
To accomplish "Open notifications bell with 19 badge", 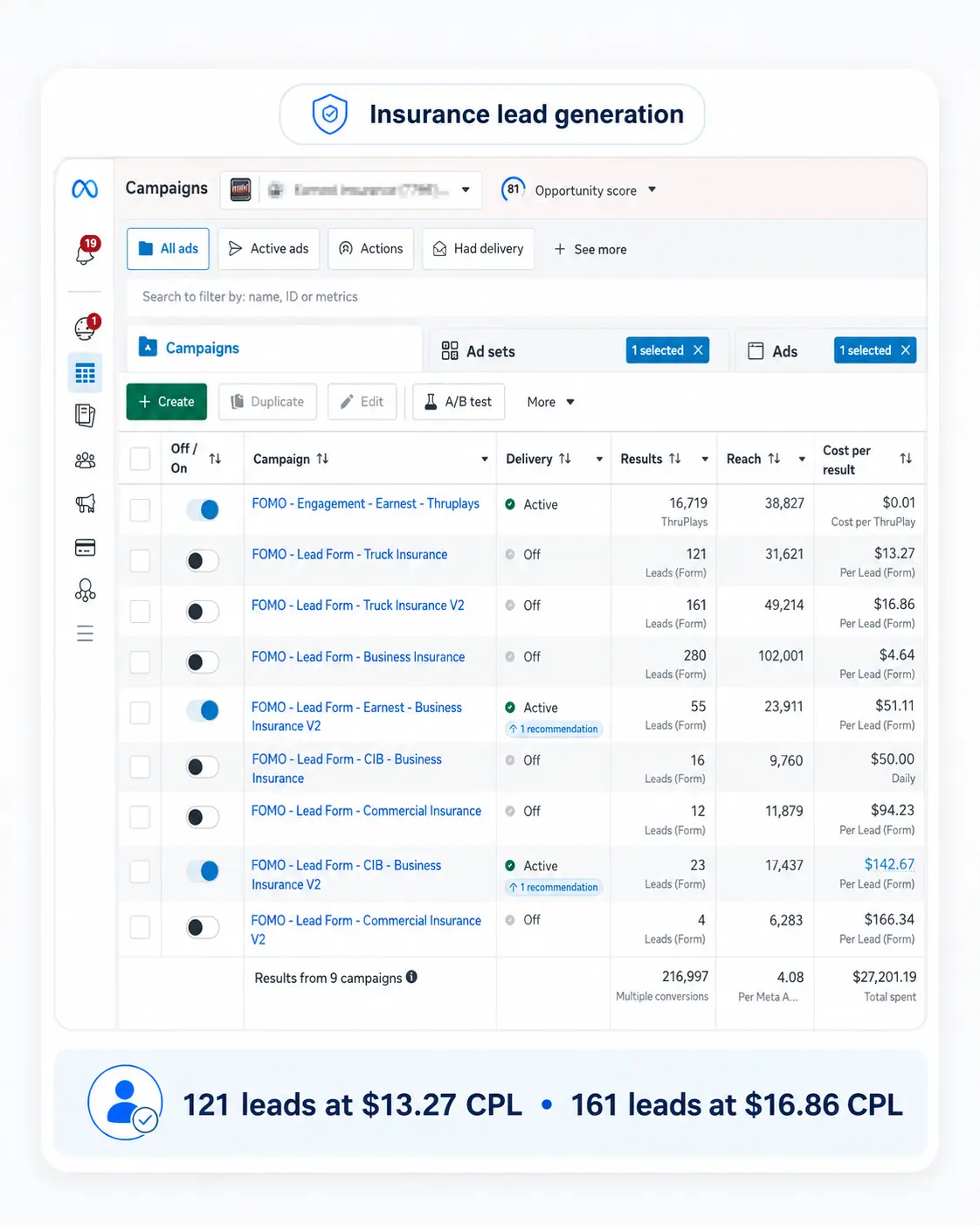I will (86, 253).
